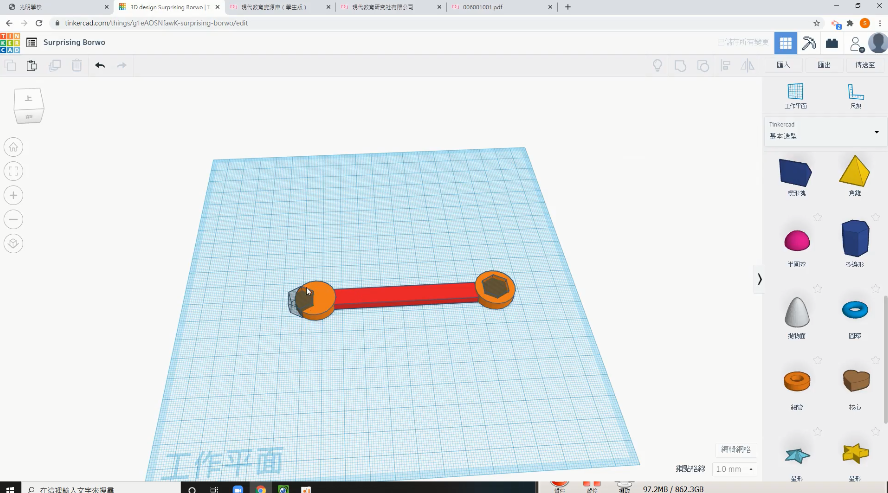Pick the teal star shape
Screen dimensions: 888x493
(x=797, y=455)
